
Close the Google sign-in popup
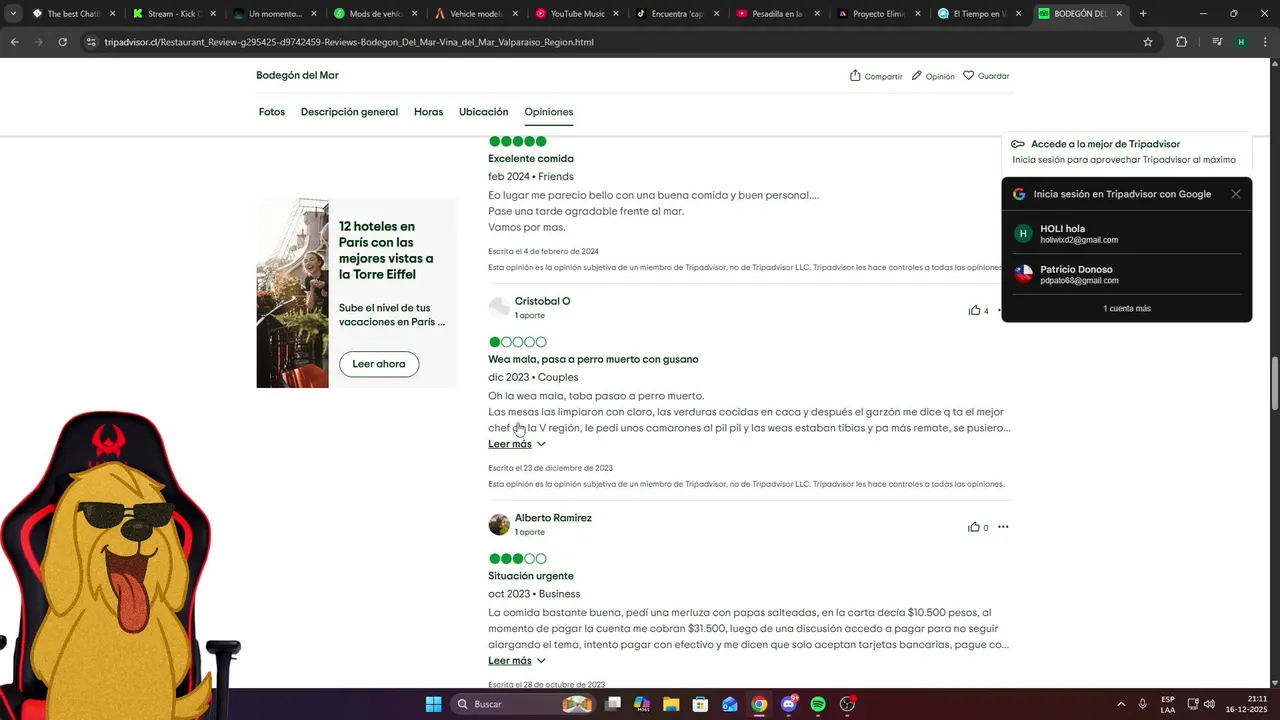point(1236,194)
